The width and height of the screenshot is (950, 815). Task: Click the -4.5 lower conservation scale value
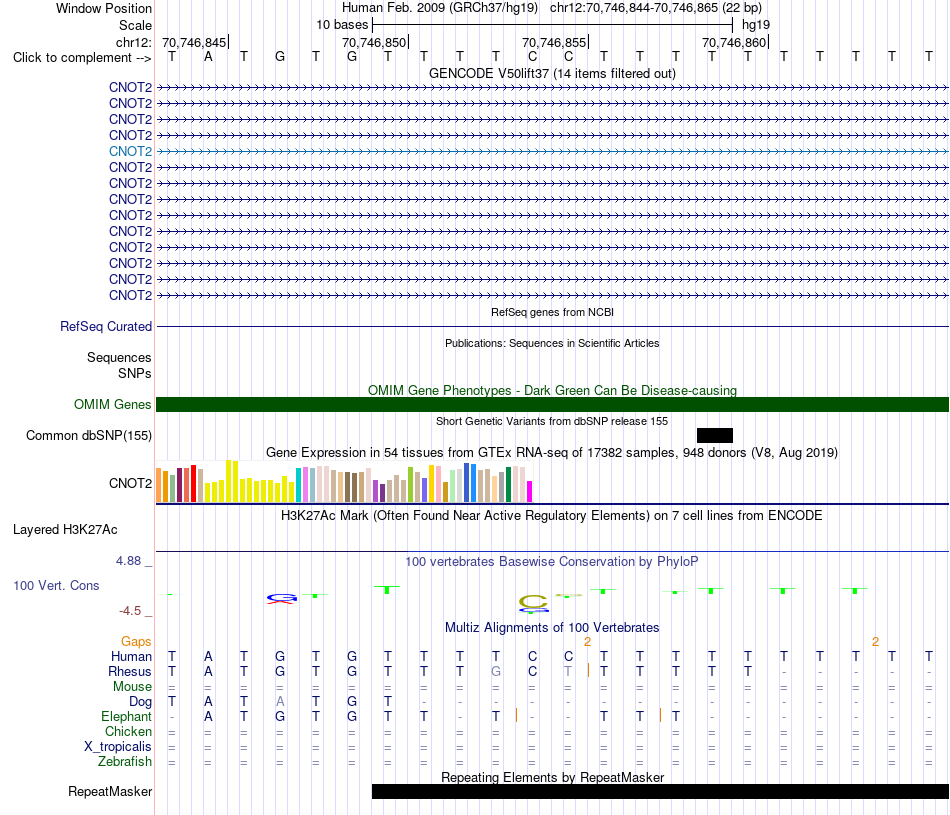click(x=130, y=611)
